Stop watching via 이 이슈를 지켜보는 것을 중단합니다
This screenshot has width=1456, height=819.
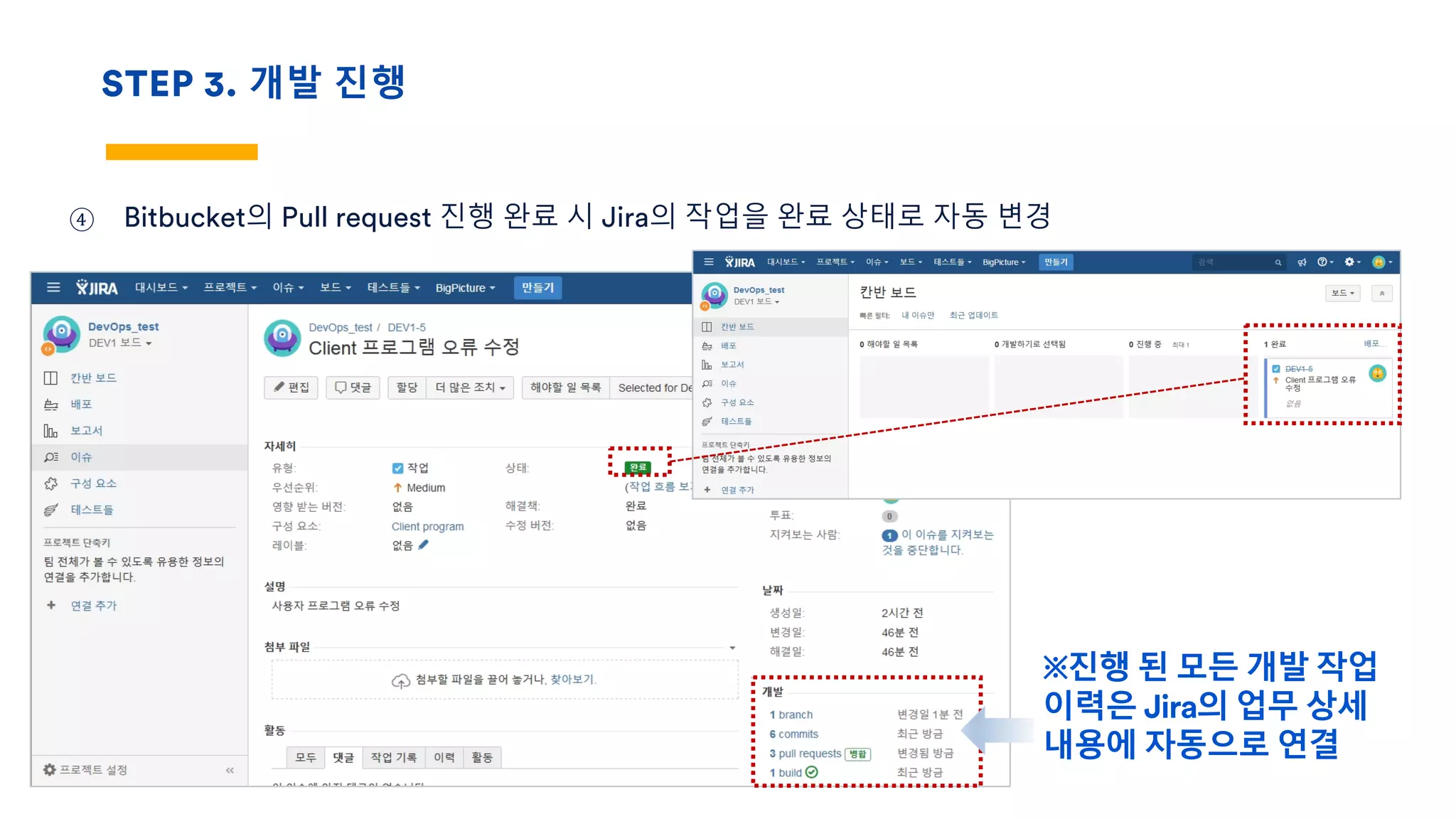pos(938,542)
